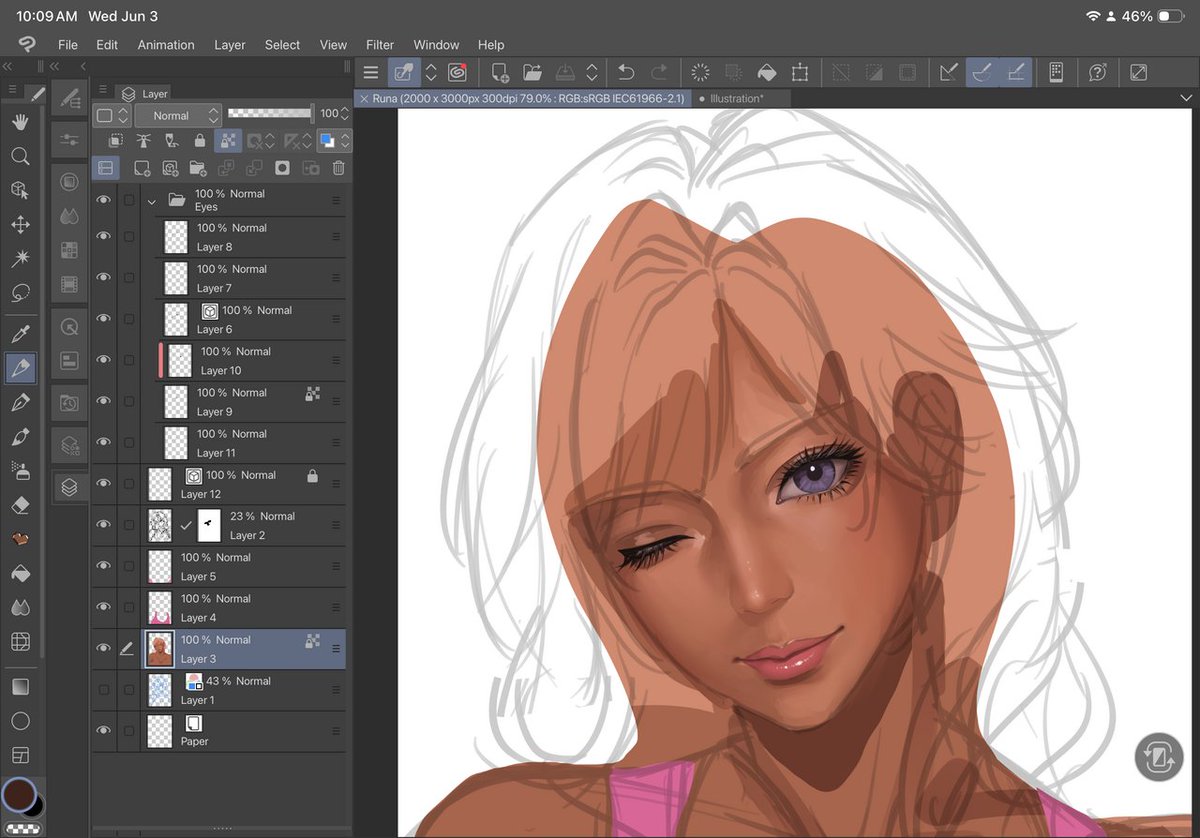The height and width of the screenshot is (838, 1200).
Task: Click the Fill paint bucket in command bar
Action: (766, 72)
